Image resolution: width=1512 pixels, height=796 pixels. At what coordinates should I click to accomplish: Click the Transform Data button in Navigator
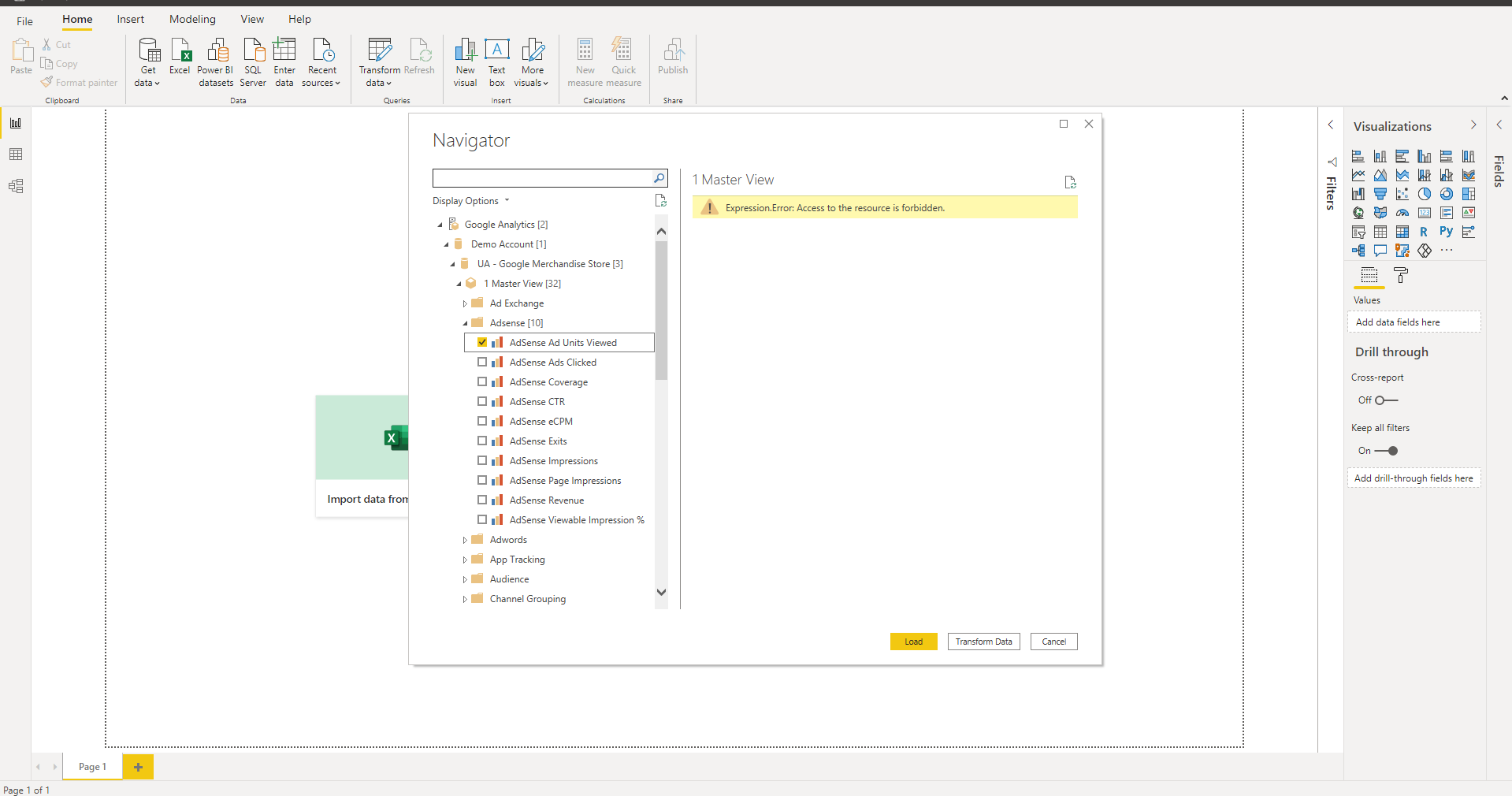tap(984, 642)
